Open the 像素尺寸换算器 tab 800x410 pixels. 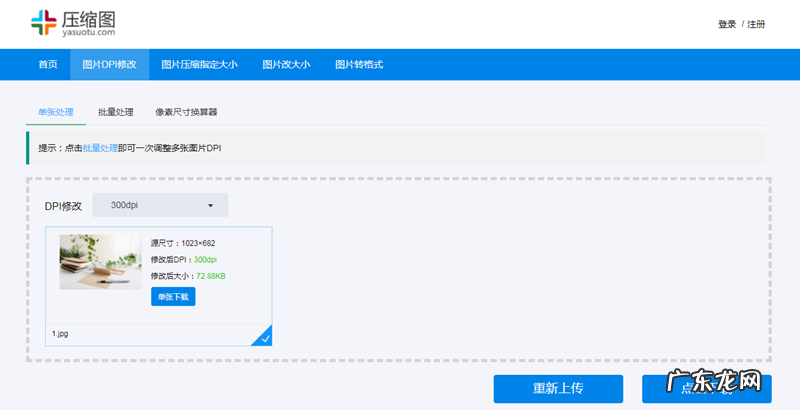coord(186,112)
